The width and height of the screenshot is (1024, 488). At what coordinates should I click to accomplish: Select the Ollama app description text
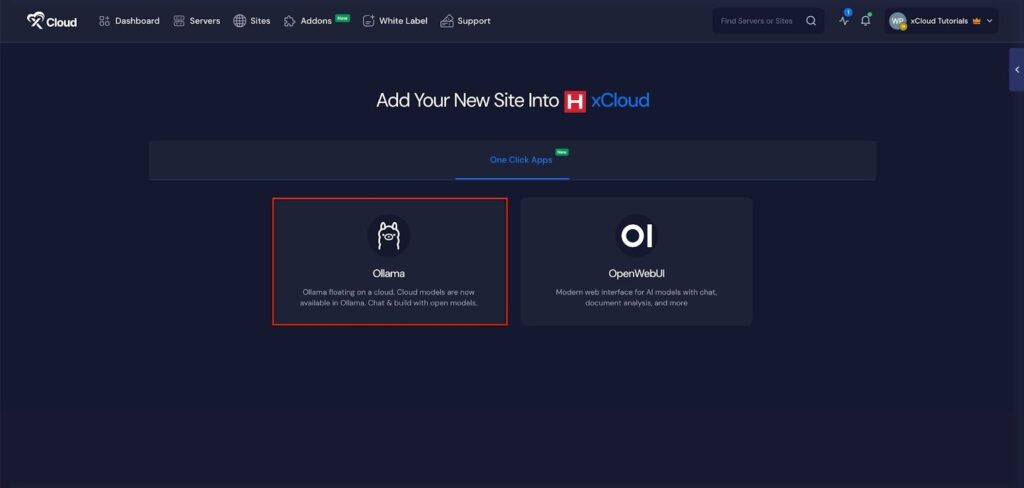389,297
